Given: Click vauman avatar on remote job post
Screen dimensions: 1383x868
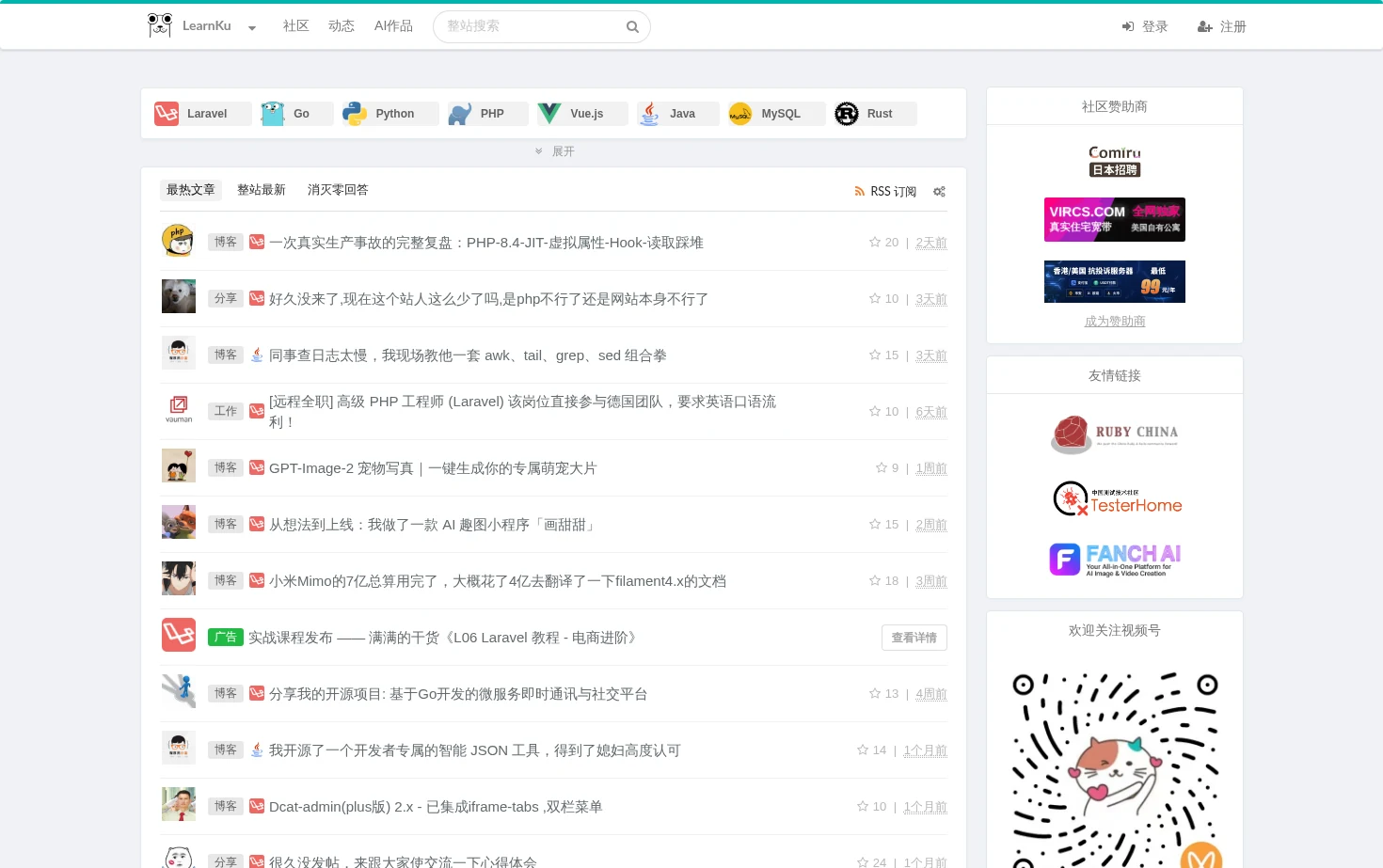Looking at the screenshot, I should click(x=178, y=410).
